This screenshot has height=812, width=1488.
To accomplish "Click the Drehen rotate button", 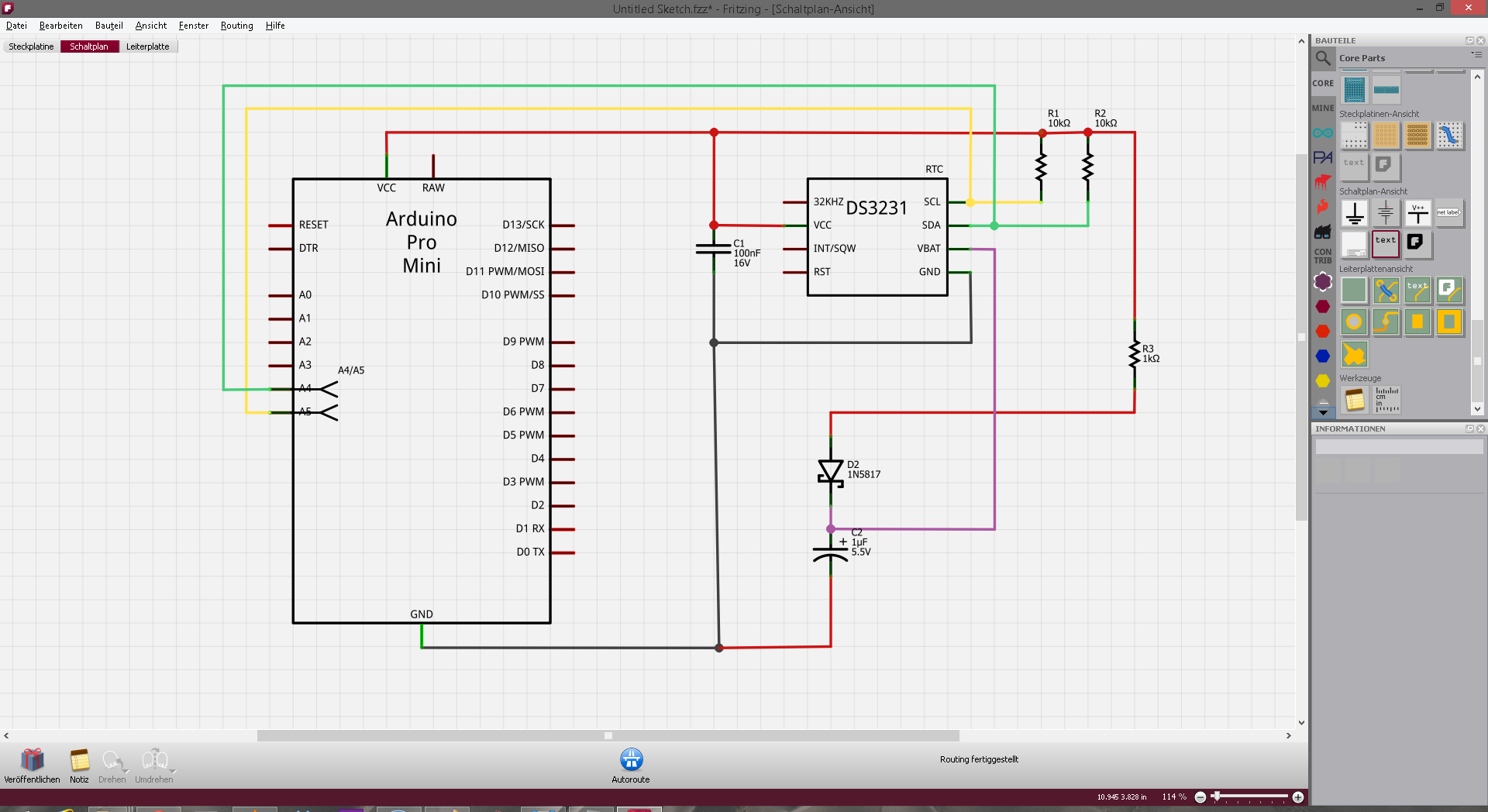I will click(112, 766).
